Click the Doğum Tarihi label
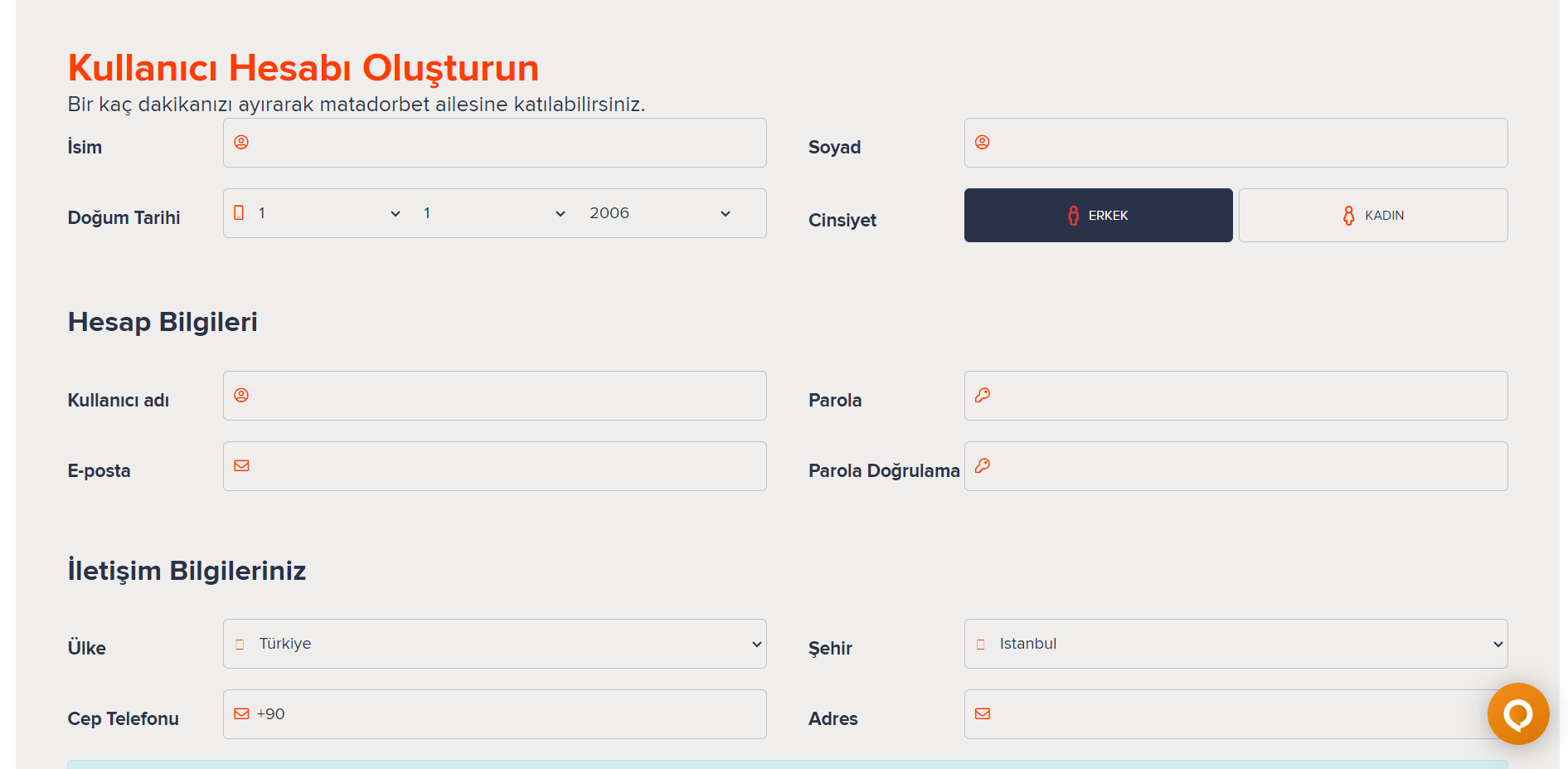This screenshot has width=1568, height=769. coord(124,217)
